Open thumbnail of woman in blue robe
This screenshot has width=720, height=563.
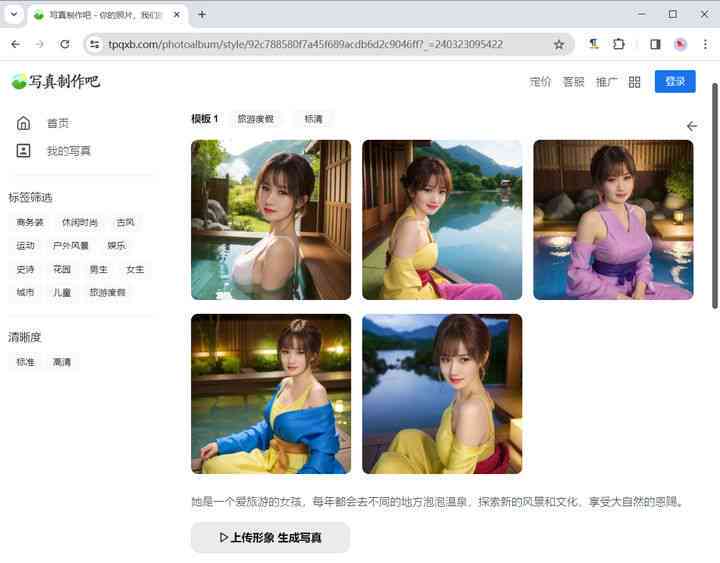[x=271, y=394]
